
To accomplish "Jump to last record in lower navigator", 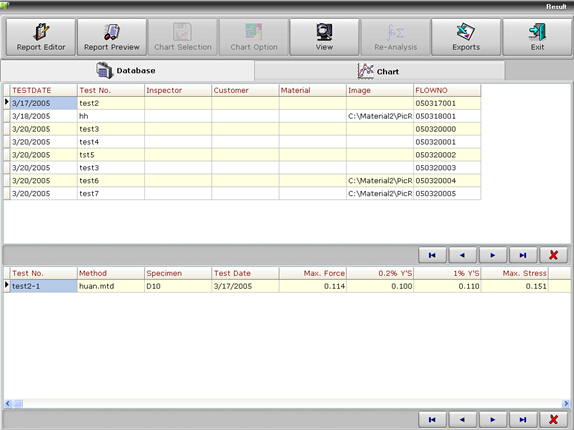I will [523, 419].
